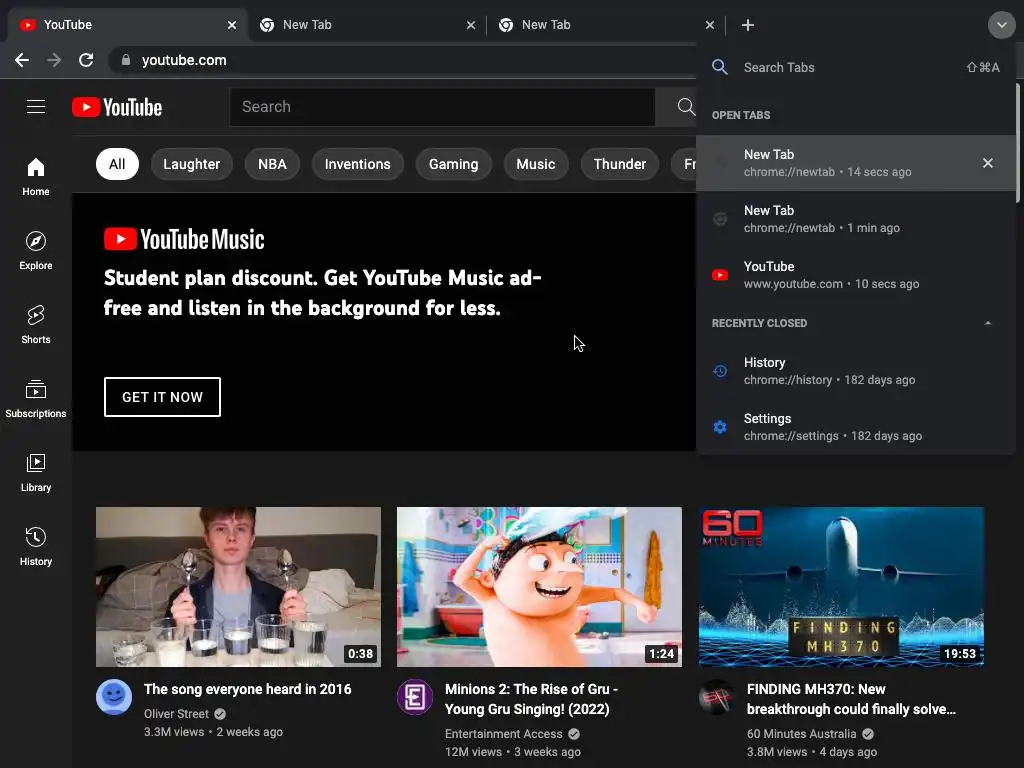Screen dimensions: 1024x768
Task: Open Library in sidebar
Action: pos(36,472)
